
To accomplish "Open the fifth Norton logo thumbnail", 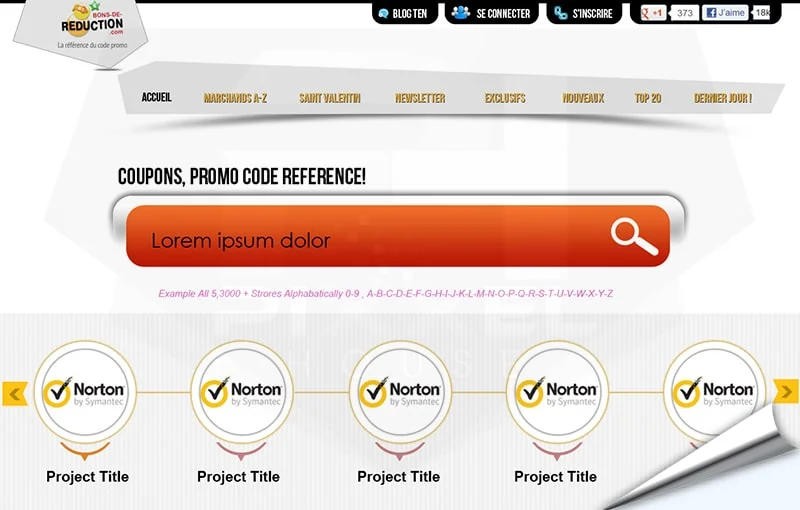I will tap(714, 392).
